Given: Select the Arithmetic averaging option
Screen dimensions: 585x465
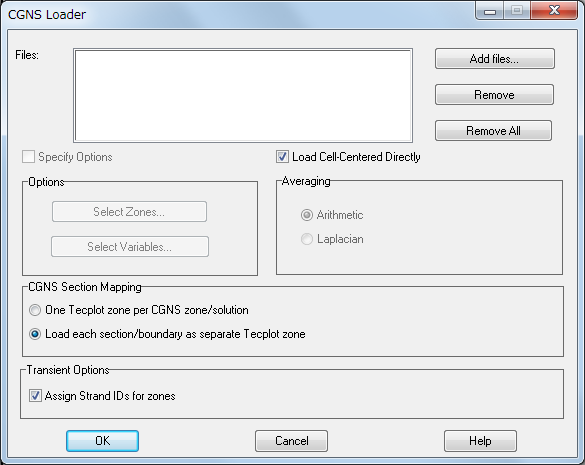Looking at the screenshot, I should click(x=307, y=215).
